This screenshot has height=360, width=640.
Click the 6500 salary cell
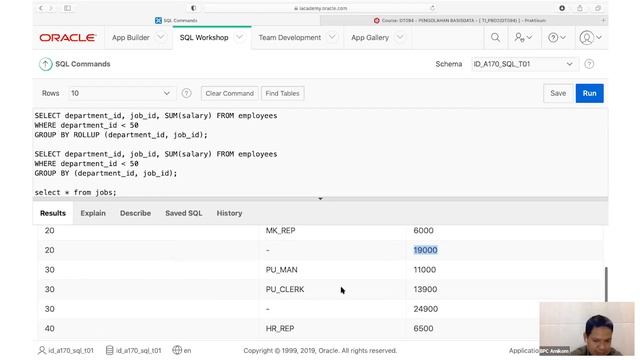(x=423, y=329)
